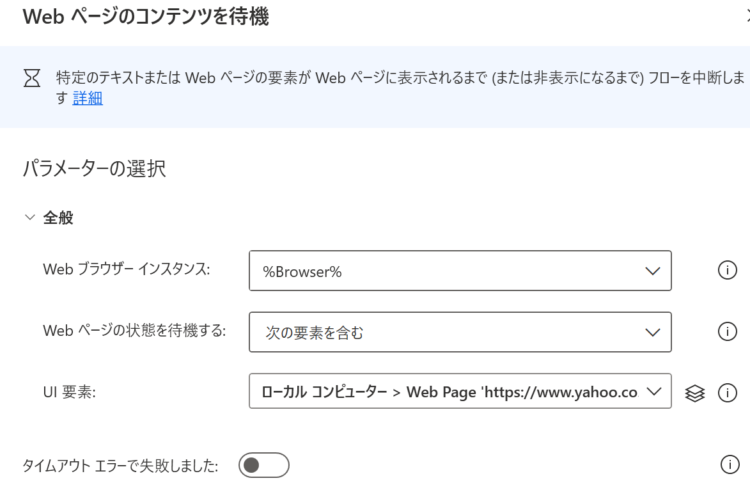
Task: Open the %Browser% dropdown arrow
Action: coord(652,271)
